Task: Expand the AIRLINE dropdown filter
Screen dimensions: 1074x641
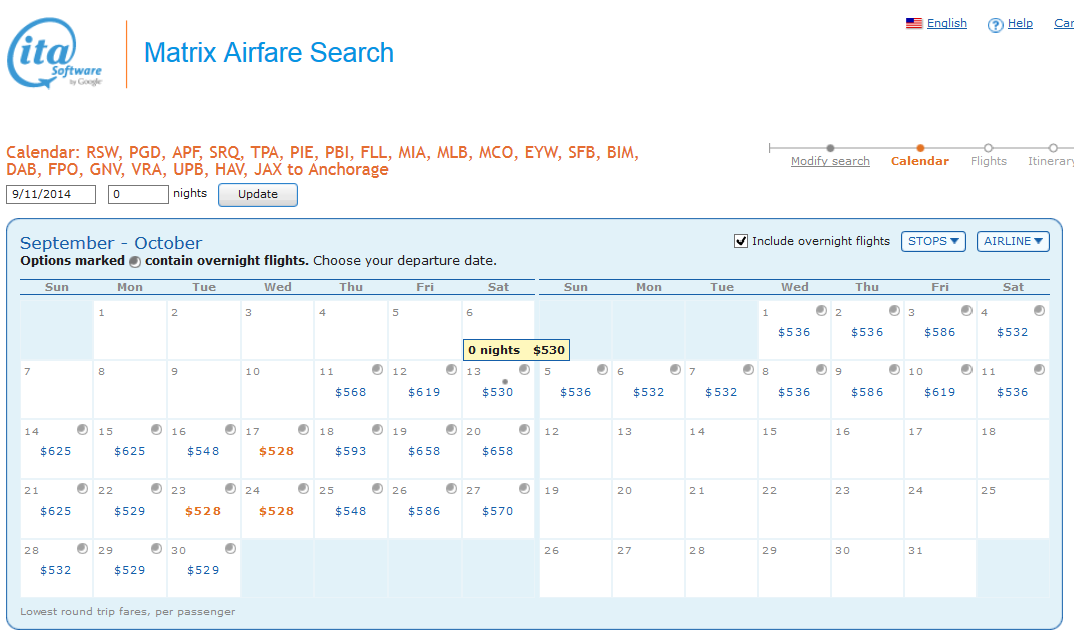Action: coord(1013,241)
